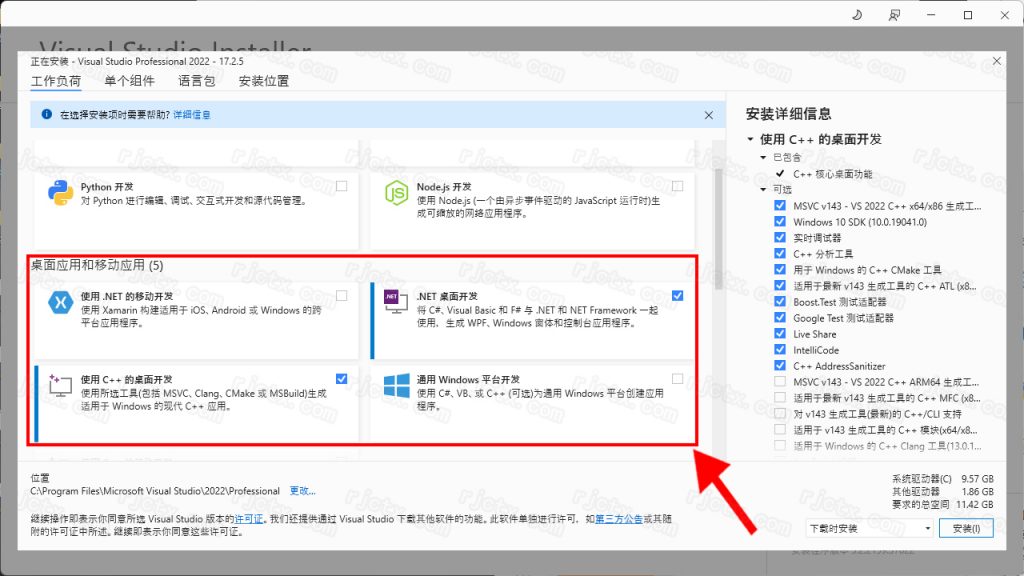1024x576 pixels.
Task: Toggle the night mode moon icon
Action: point(858,15)
